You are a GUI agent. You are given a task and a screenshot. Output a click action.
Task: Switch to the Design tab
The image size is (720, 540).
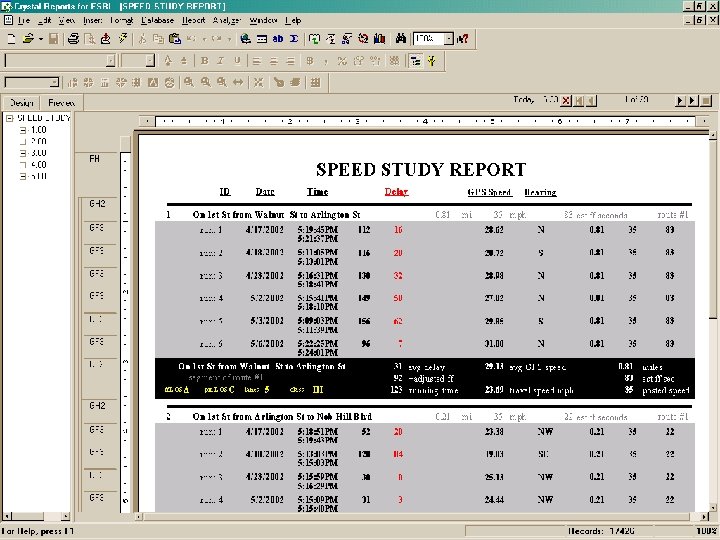tap(21, 103)
